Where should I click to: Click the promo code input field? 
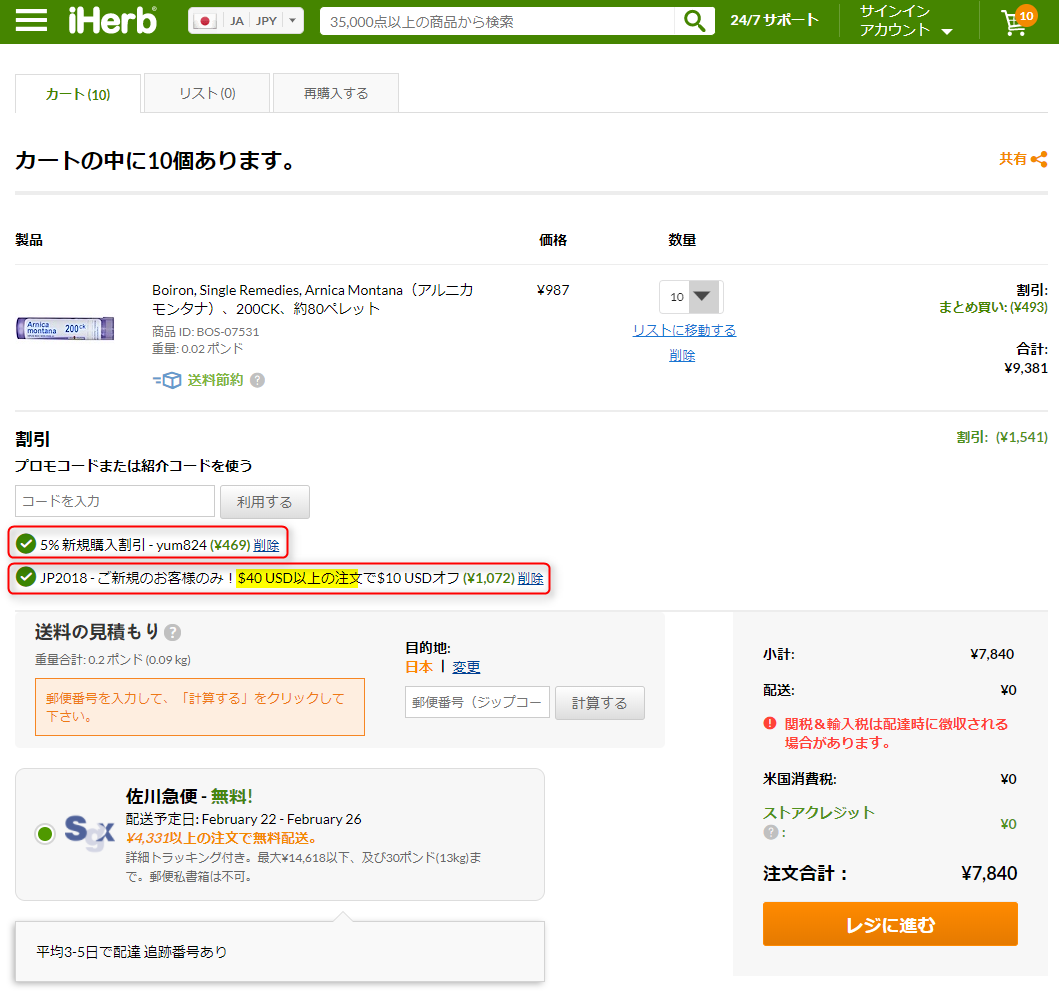click(115, 501)
